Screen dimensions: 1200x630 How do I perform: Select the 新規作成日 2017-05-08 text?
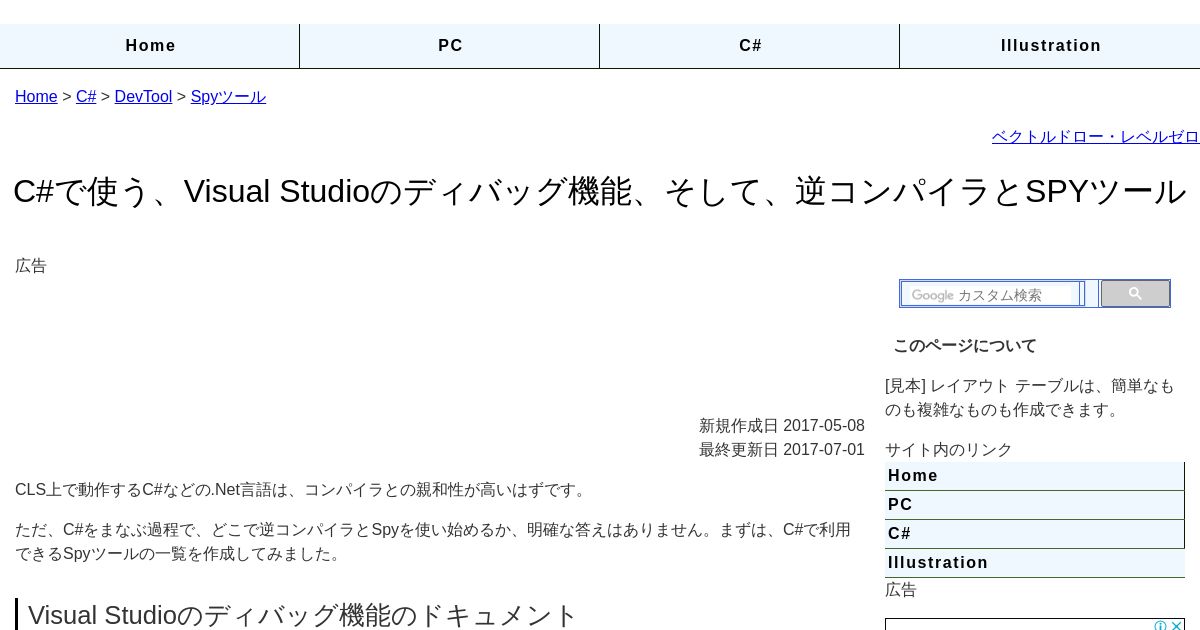pyautogui.click(x=782, y=426)
